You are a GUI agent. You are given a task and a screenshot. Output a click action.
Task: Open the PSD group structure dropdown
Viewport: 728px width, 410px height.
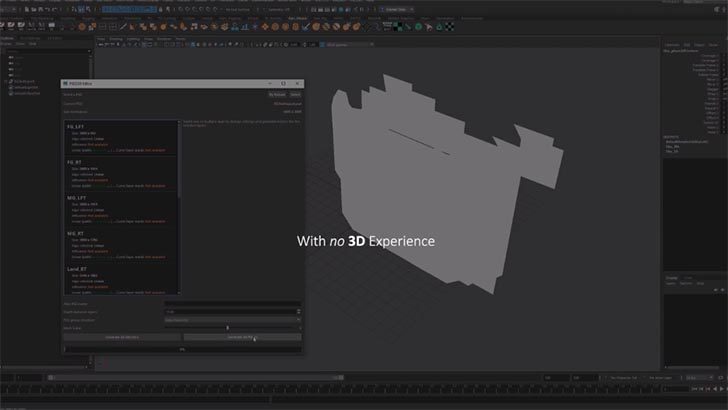232,319
